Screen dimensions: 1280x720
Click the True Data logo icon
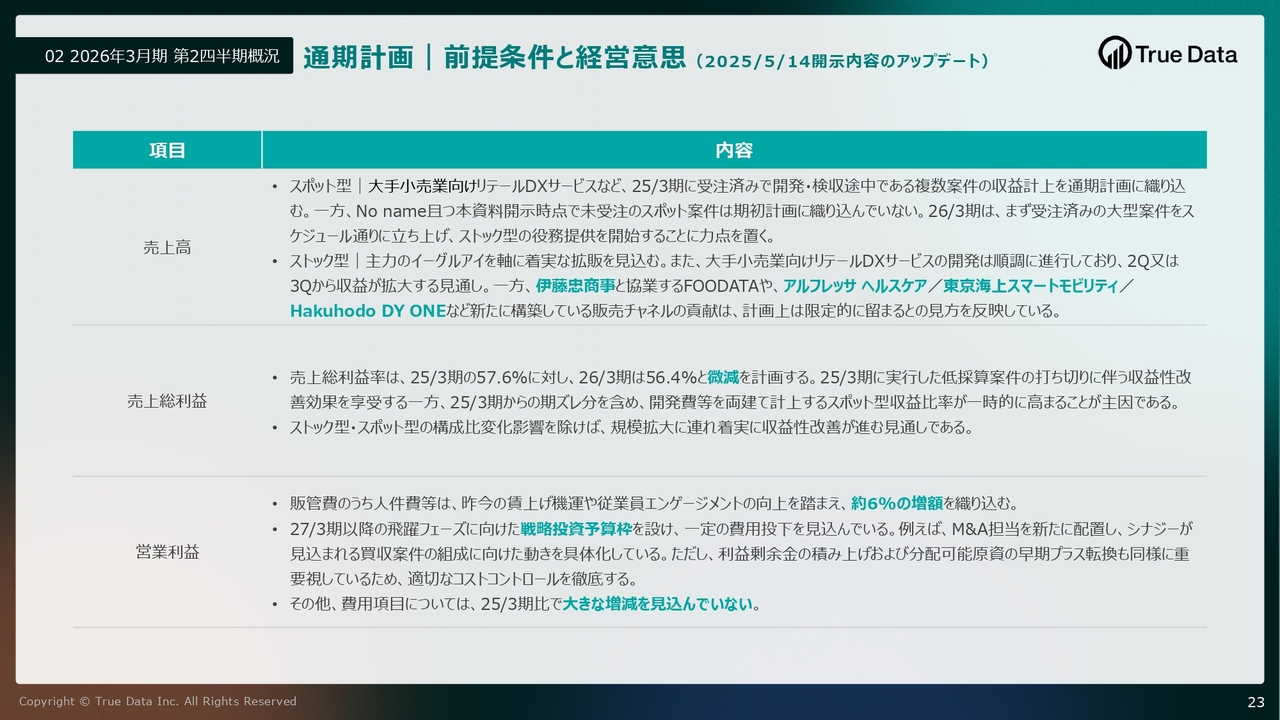point(1114,53)
